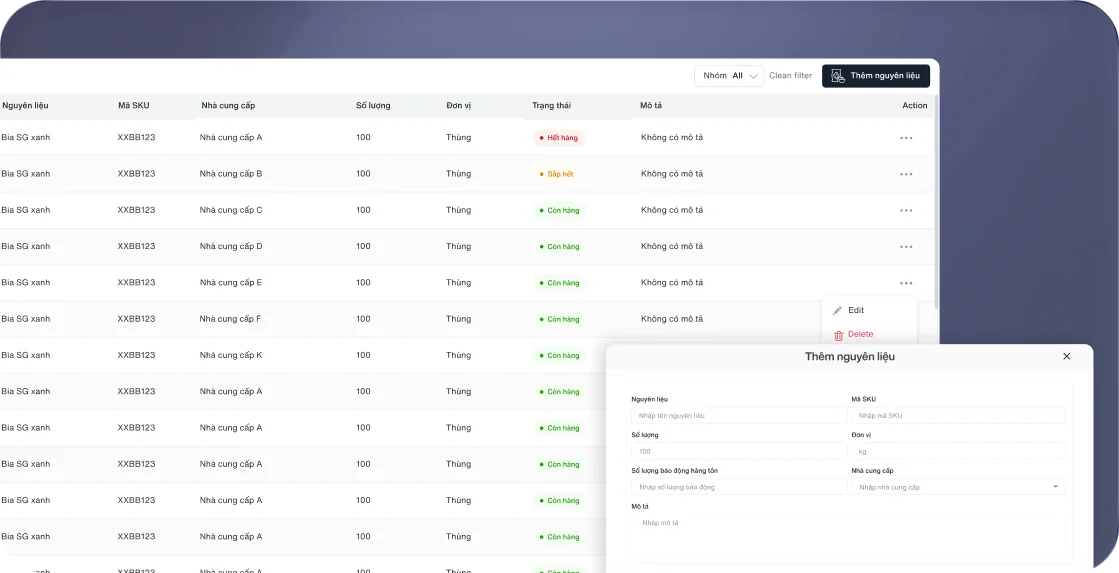Viewport: 1119px width, 573px height.
Task: Open action menu for Nhà cung cấp B
Action: click(906, 174)
